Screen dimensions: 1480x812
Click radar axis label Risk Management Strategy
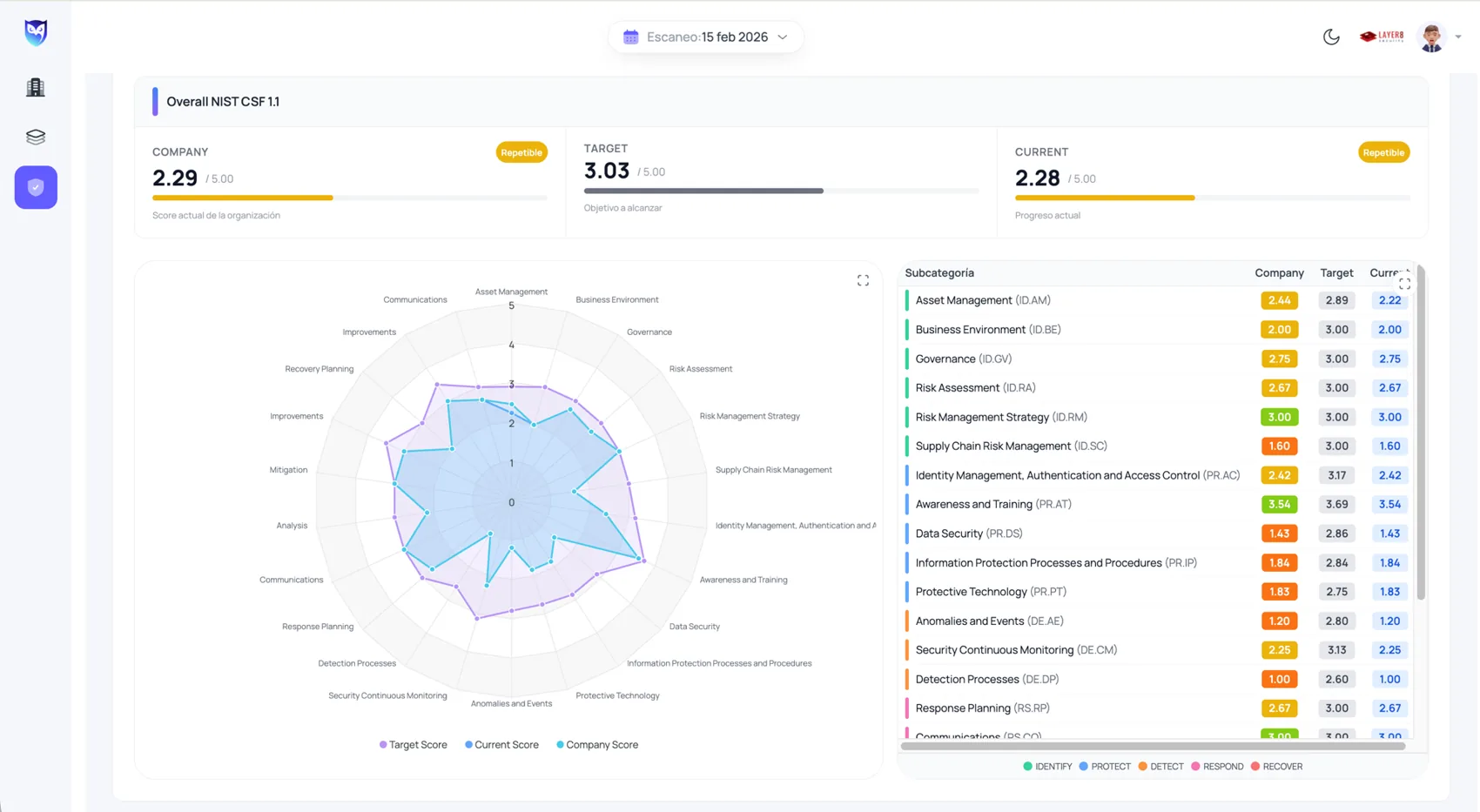pos(750,416)
